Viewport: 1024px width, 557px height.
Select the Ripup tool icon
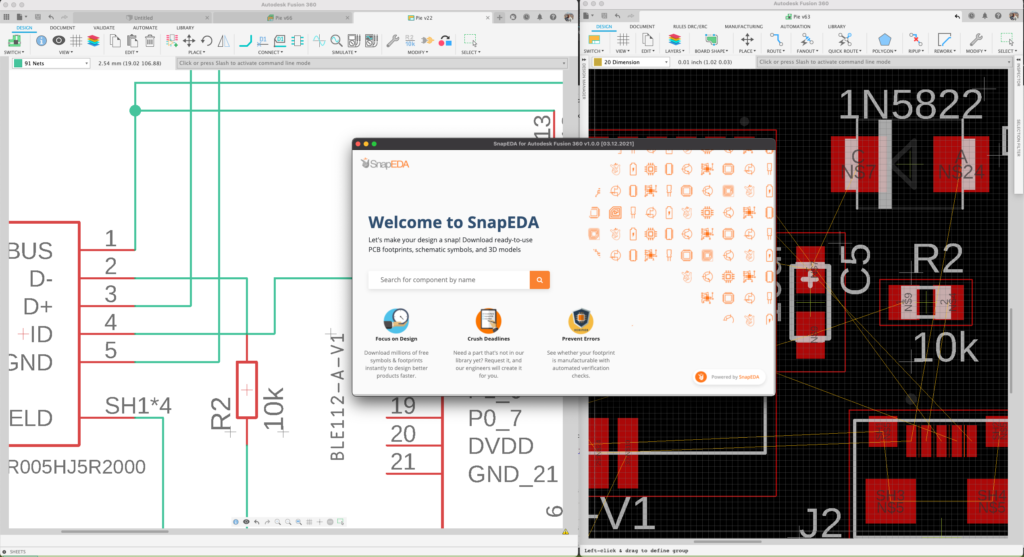pyautogui.click(x=916, y=40)
